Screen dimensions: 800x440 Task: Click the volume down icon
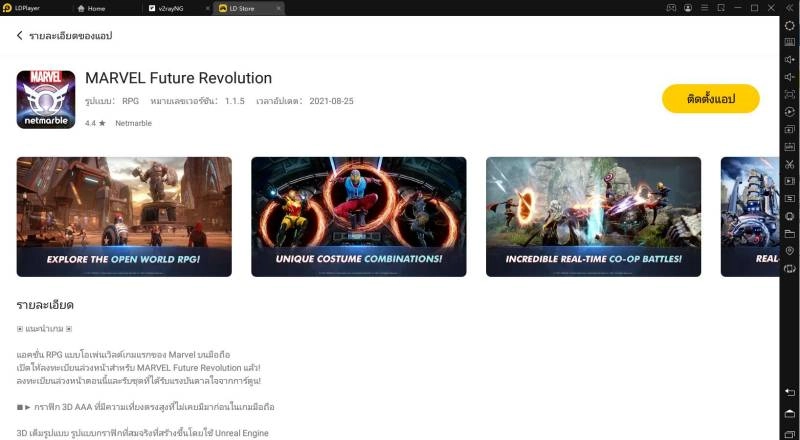[x=789, y=77]
